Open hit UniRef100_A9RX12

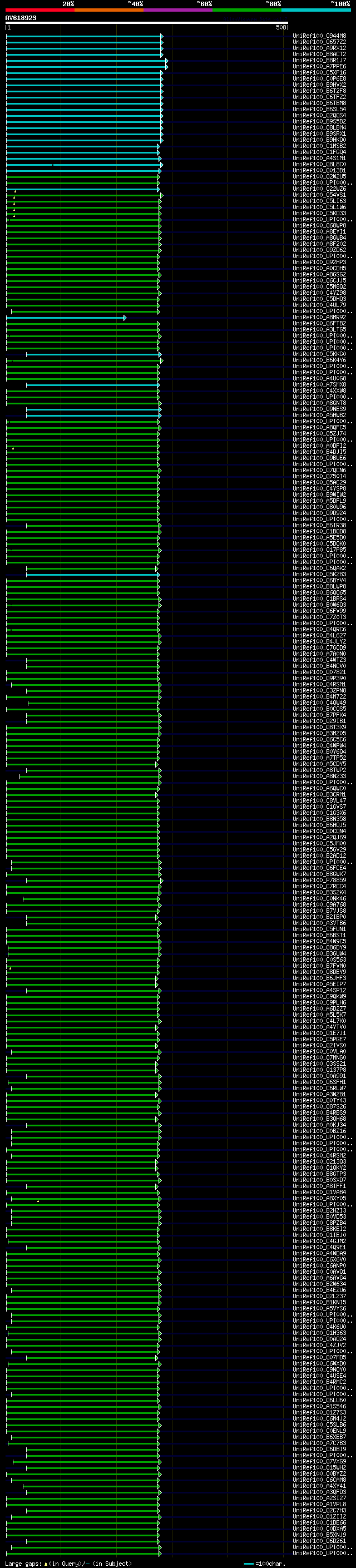pyautogui.click(x=319, y=48)
